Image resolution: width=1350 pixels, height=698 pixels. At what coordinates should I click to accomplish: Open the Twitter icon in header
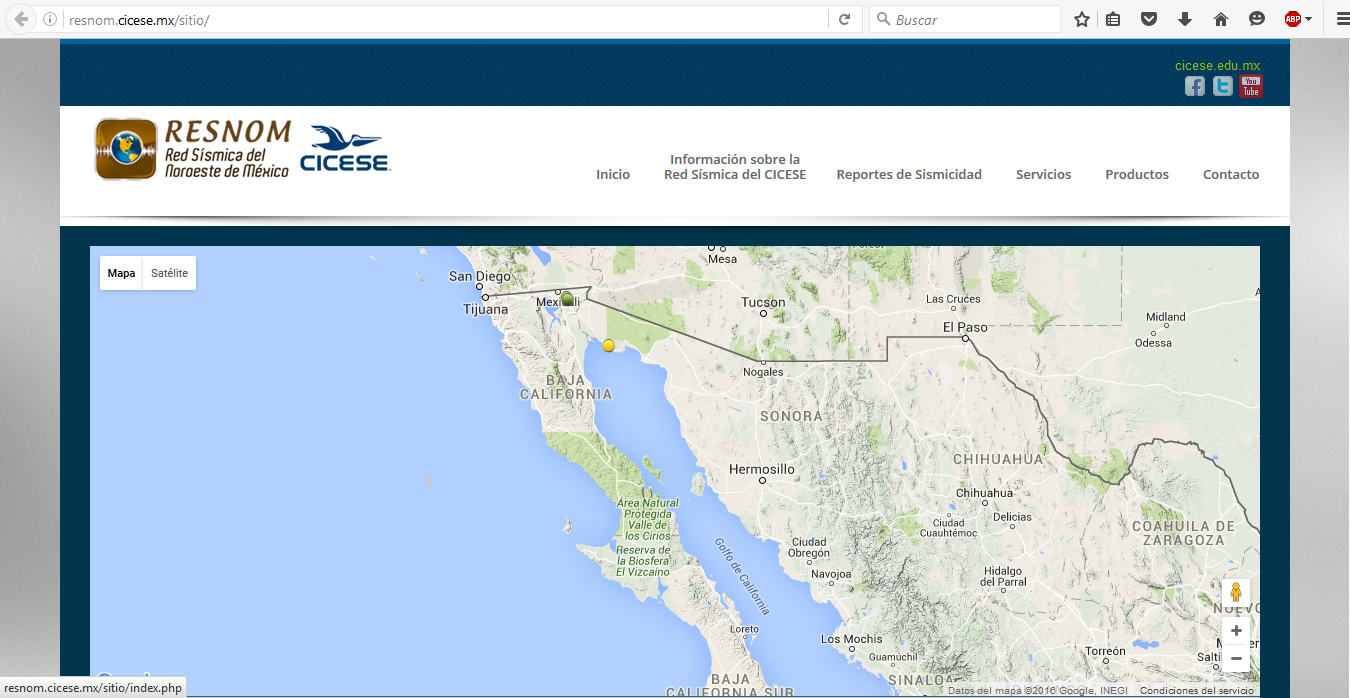pos(1222,86)
